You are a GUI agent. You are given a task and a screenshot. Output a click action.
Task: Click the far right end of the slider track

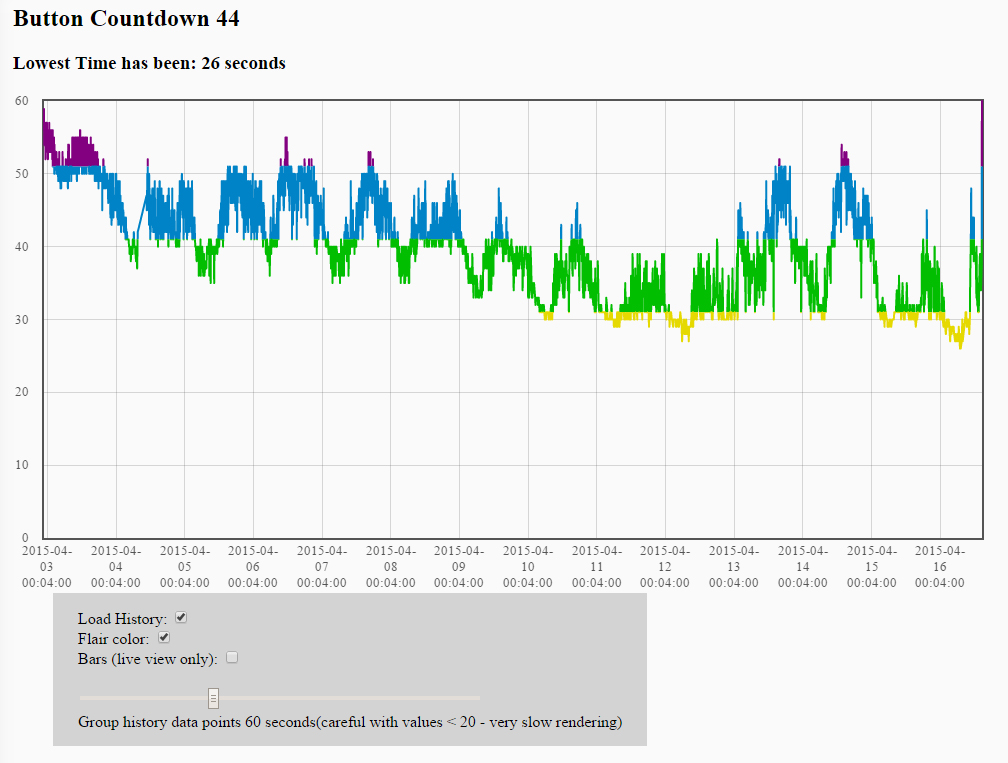[478, 697]
